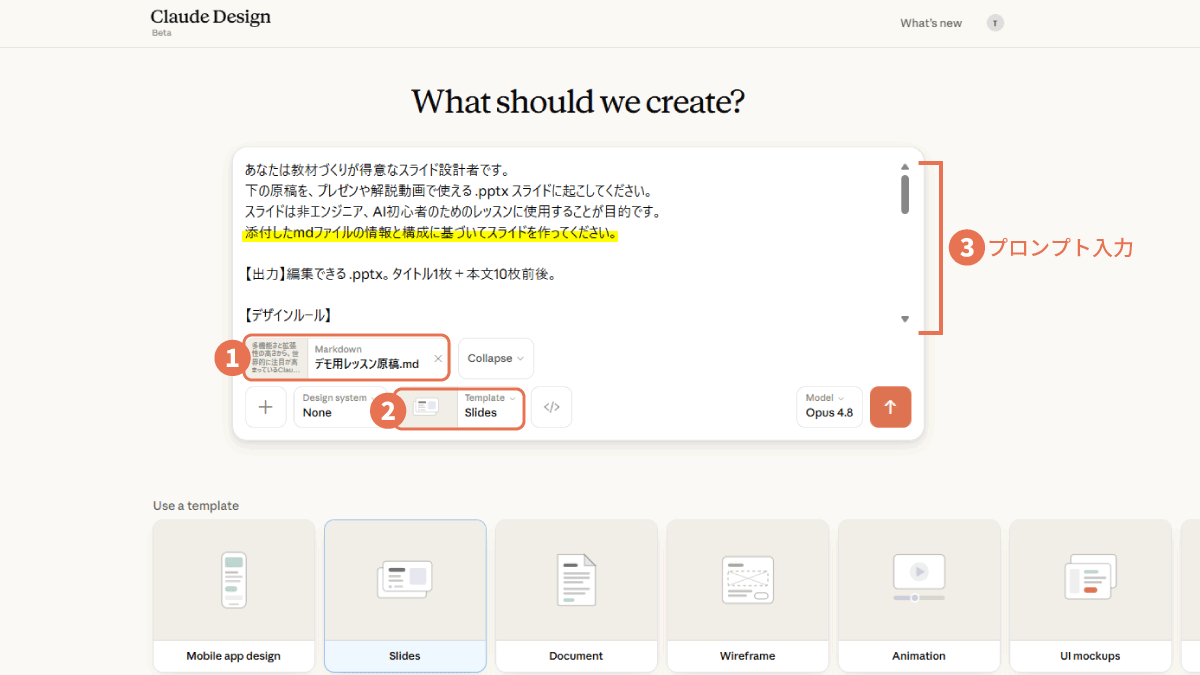
Task: Click the What should we create? heading
Action: click(x=578, y=101)
